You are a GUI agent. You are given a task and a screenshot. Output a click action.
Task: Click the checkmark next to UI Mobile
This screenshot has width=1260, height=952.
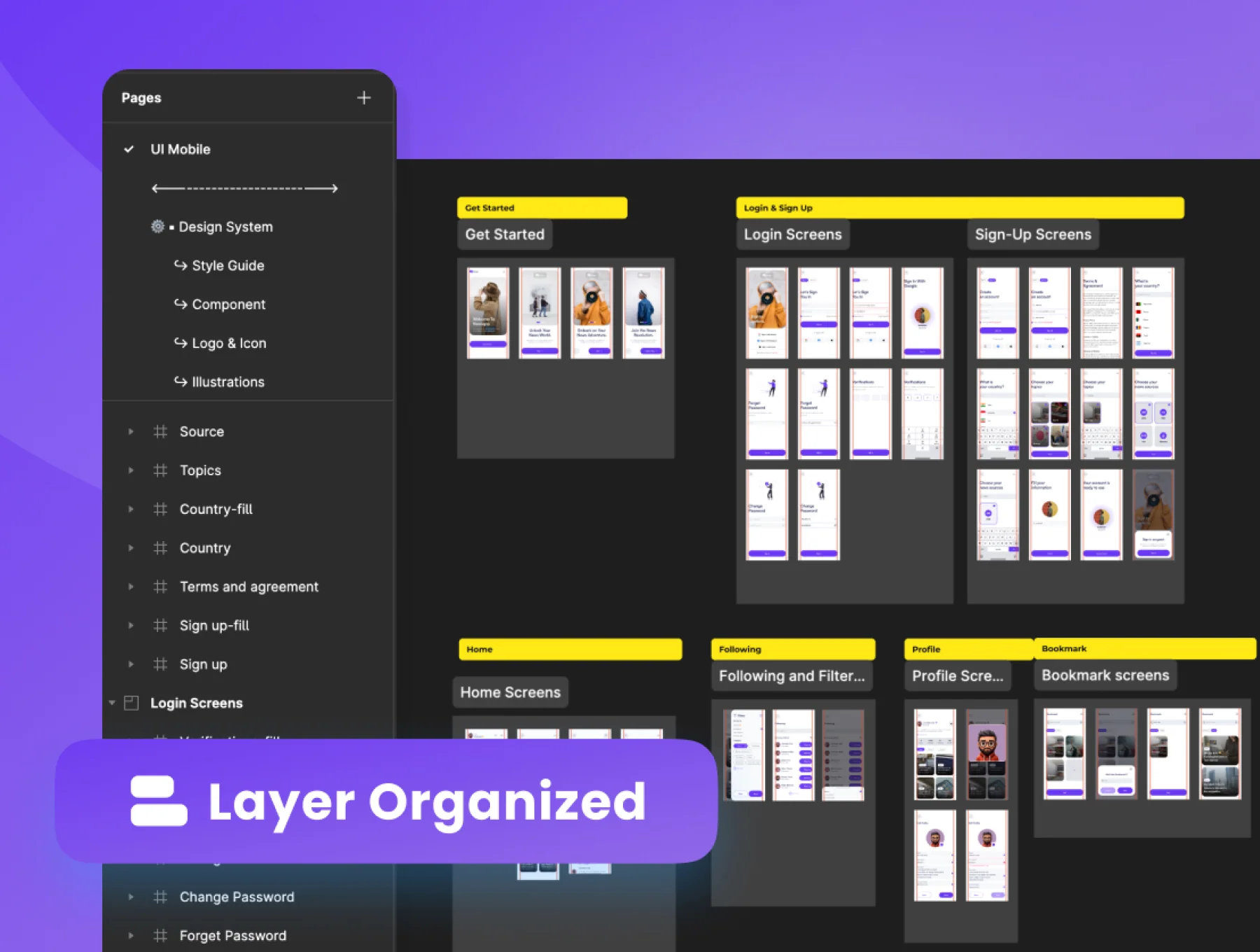pyautogui.click(x=129, y=149)
